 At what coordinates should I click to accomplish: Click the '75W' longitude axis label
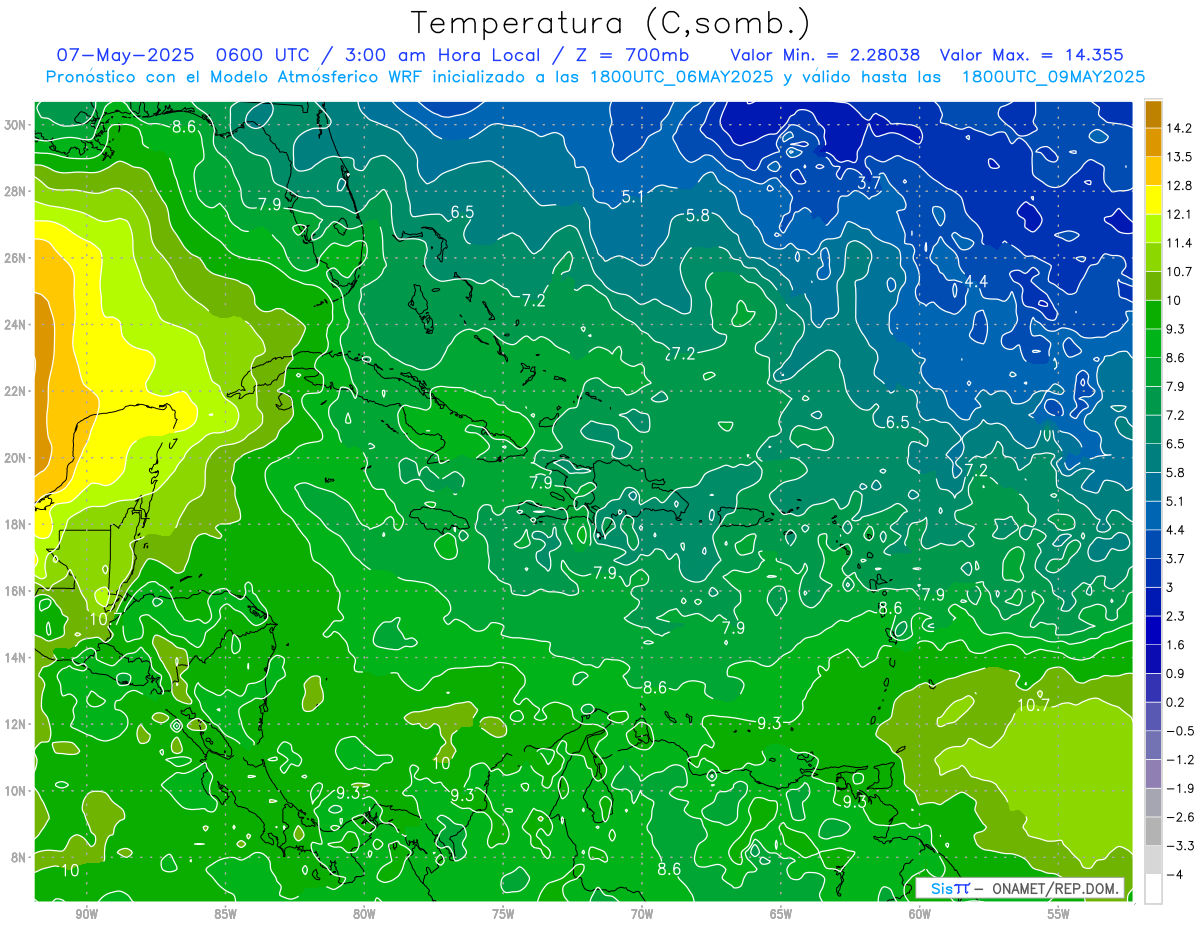point(503,914)
